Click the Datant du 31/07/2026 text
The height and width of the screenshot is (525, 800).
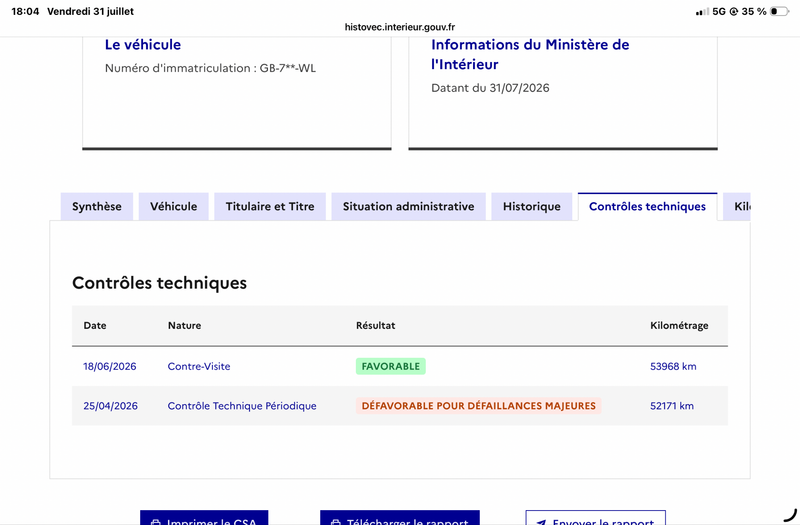[x=490, y=88]
